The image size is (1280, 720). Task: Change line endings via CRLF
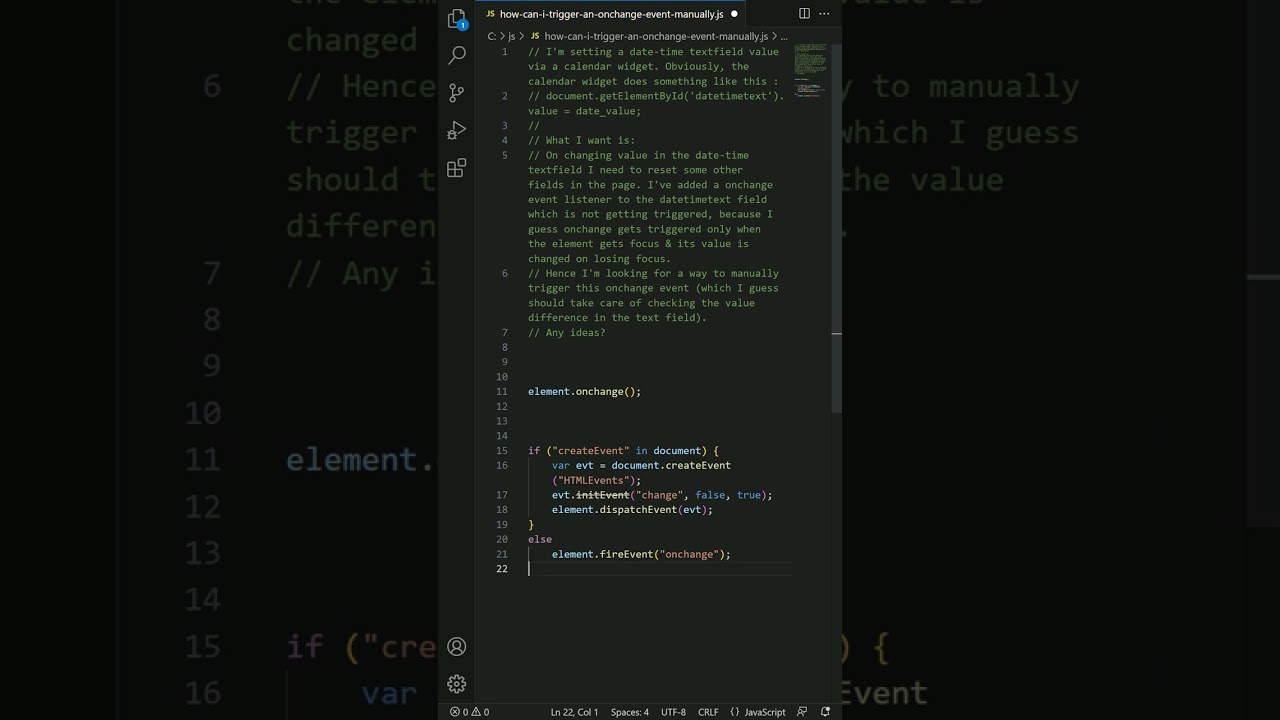[x=708, y=712]
